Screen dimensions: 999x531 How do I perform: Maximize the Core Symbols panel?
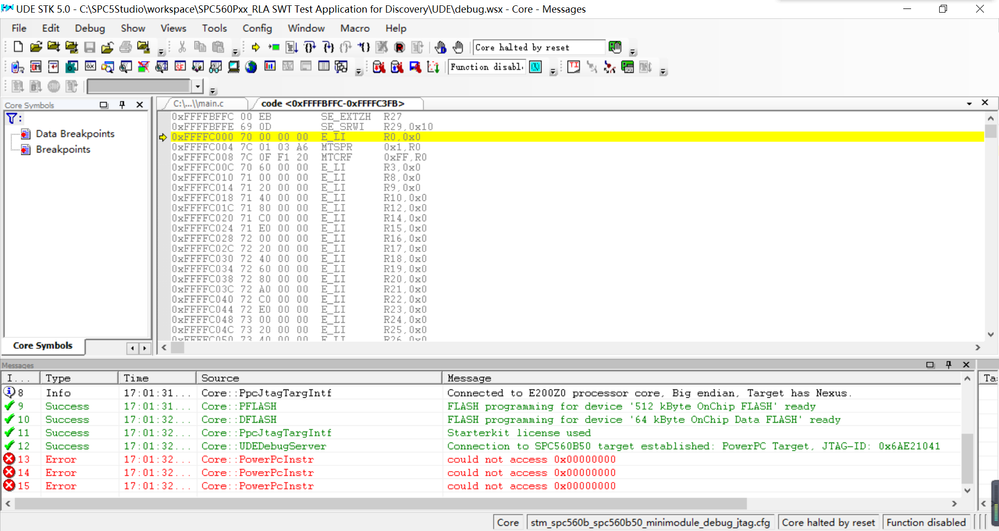pyautogui.click(x=104, y=105)
